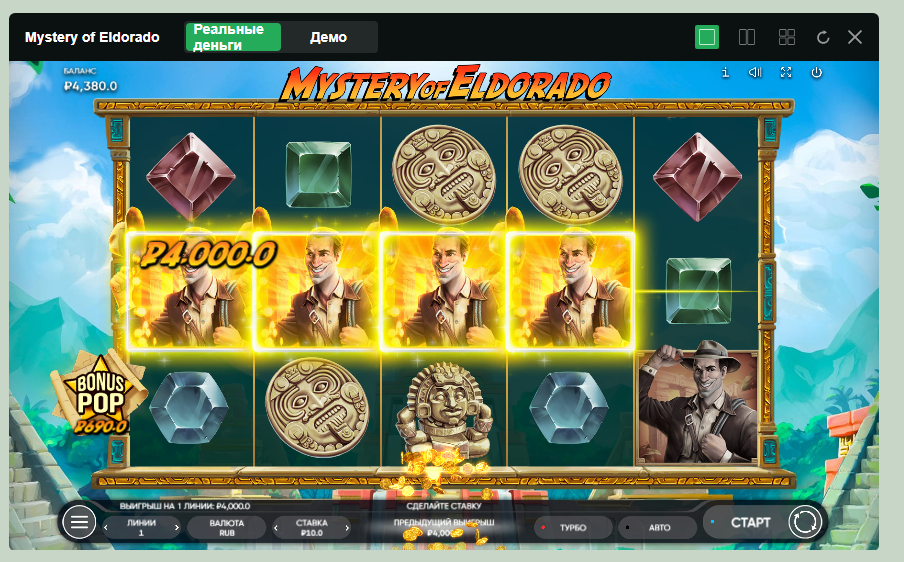Enter fullscreen mode via expand icon
The width and height of the screenshot is (904, 562).
786,72
